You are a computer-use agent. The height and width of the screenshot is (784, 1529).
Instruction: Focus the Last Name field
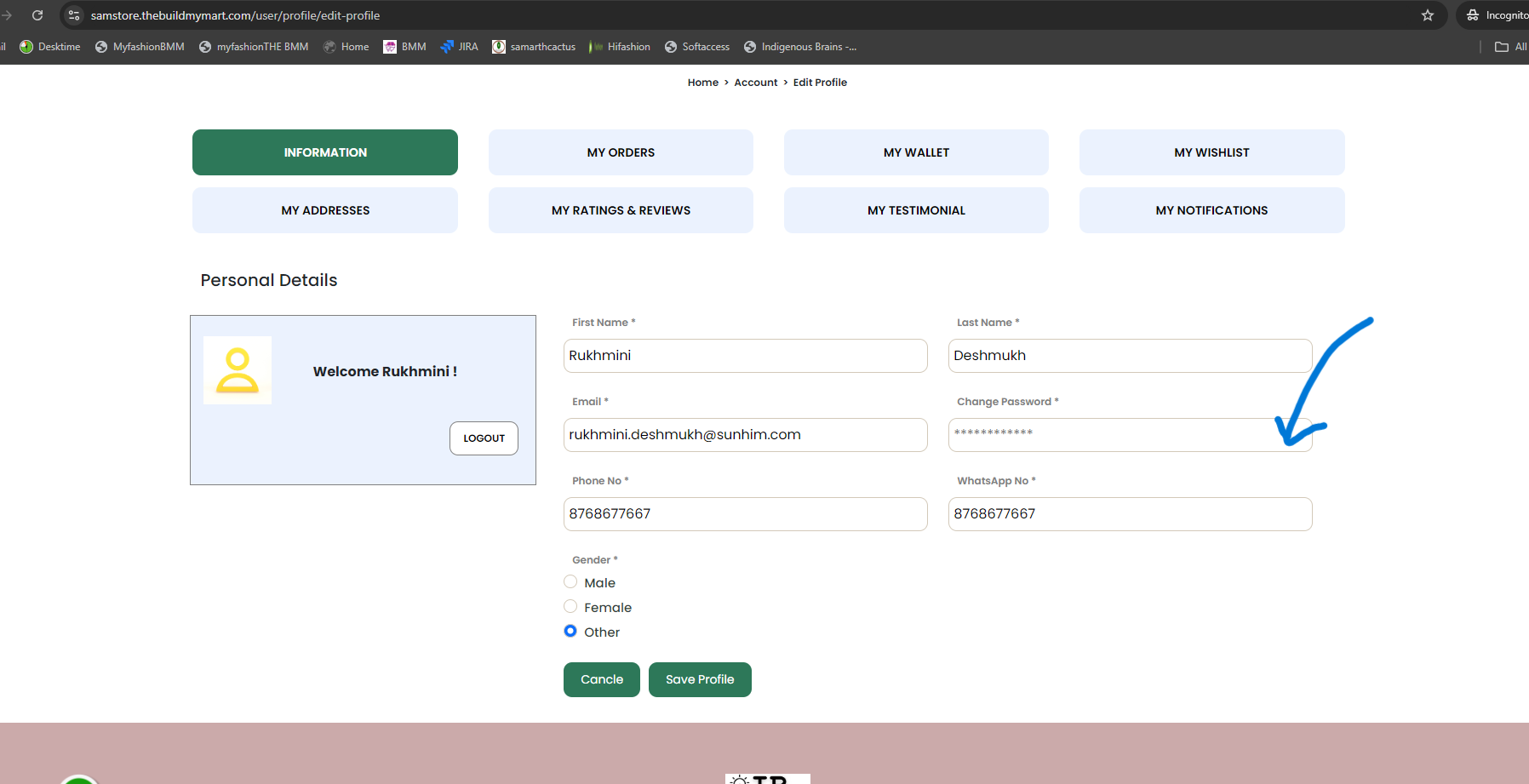click(1131, 356)
